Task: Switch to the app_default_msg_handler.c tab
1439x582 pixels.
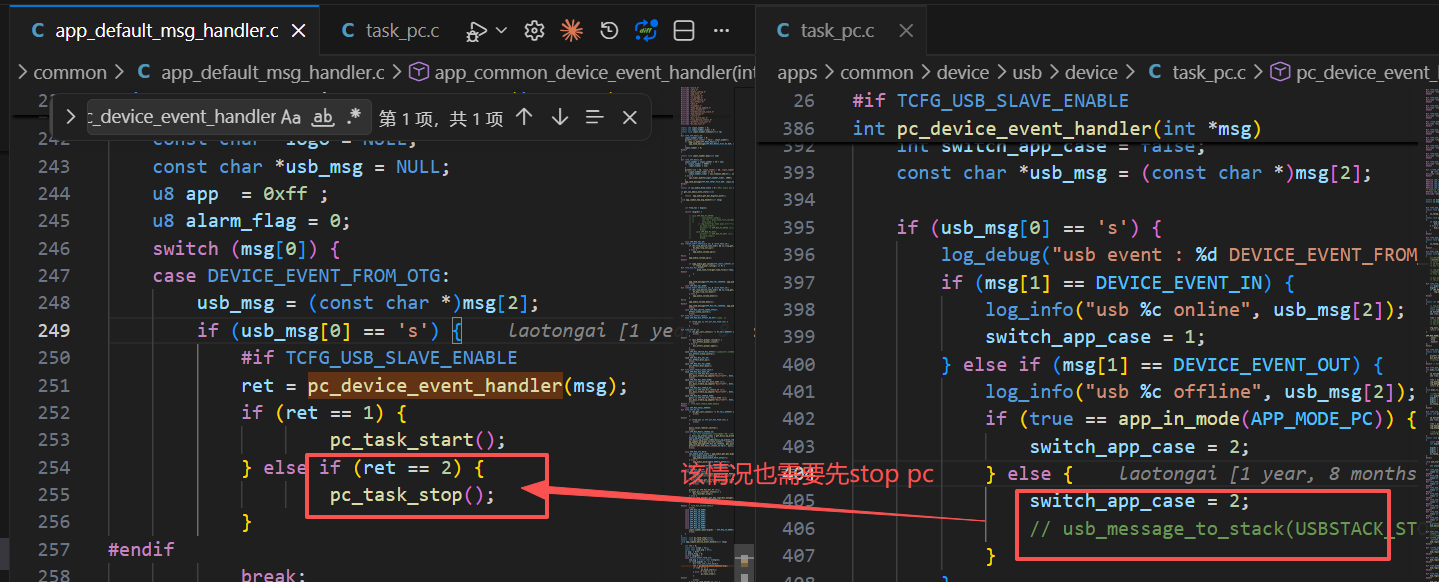Action: coord(167,31)
